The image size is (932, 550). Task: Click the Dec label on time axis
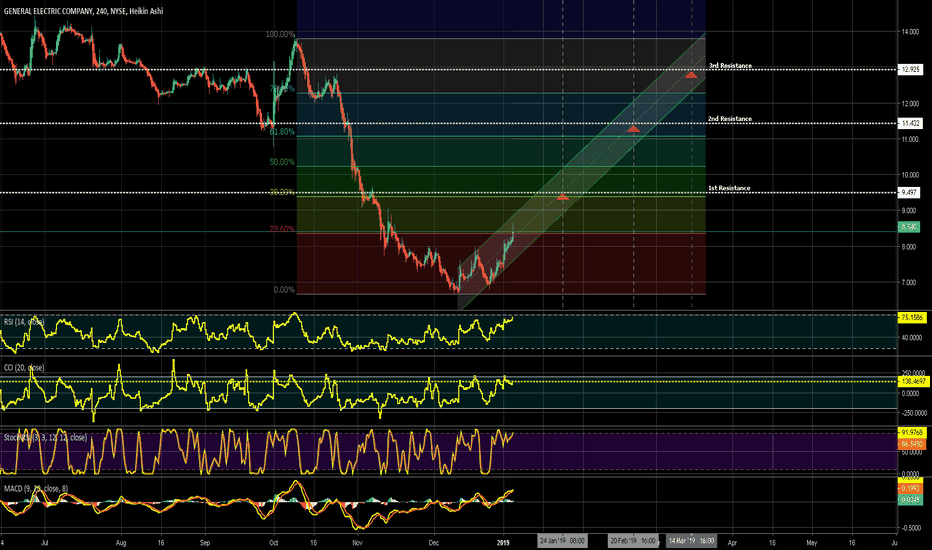tap(434, 542)
